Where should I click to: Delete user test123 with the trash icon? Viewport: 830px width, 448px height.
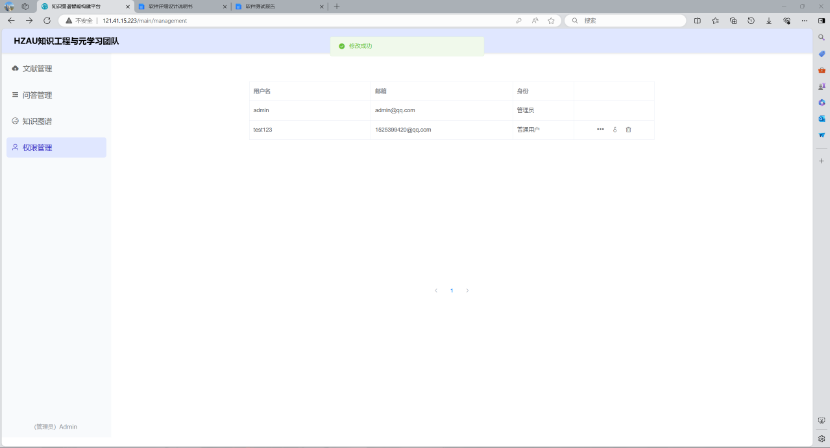628,130
